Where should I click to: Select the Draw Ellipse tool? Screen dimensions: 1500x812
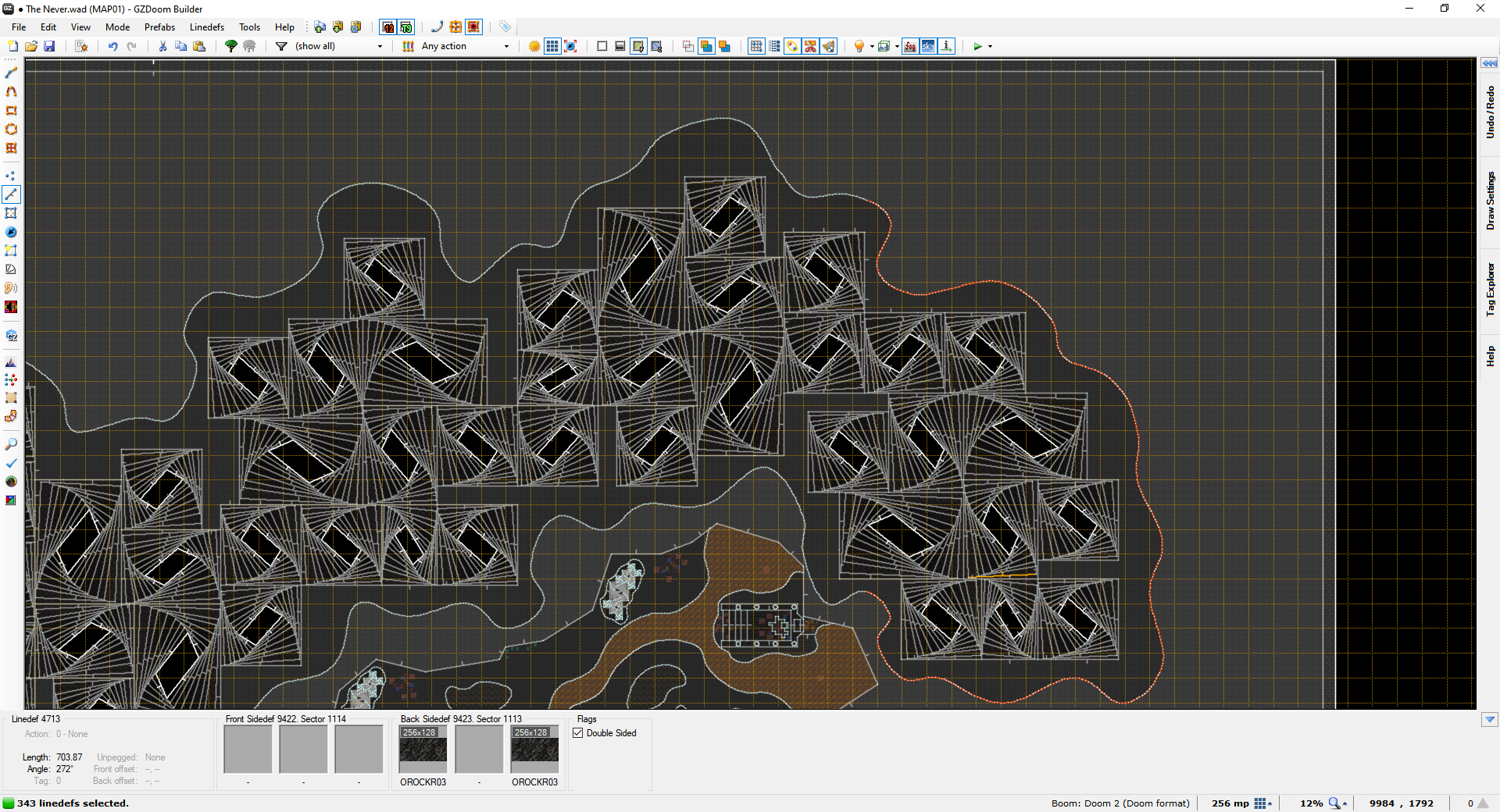(x=11, y=129)
